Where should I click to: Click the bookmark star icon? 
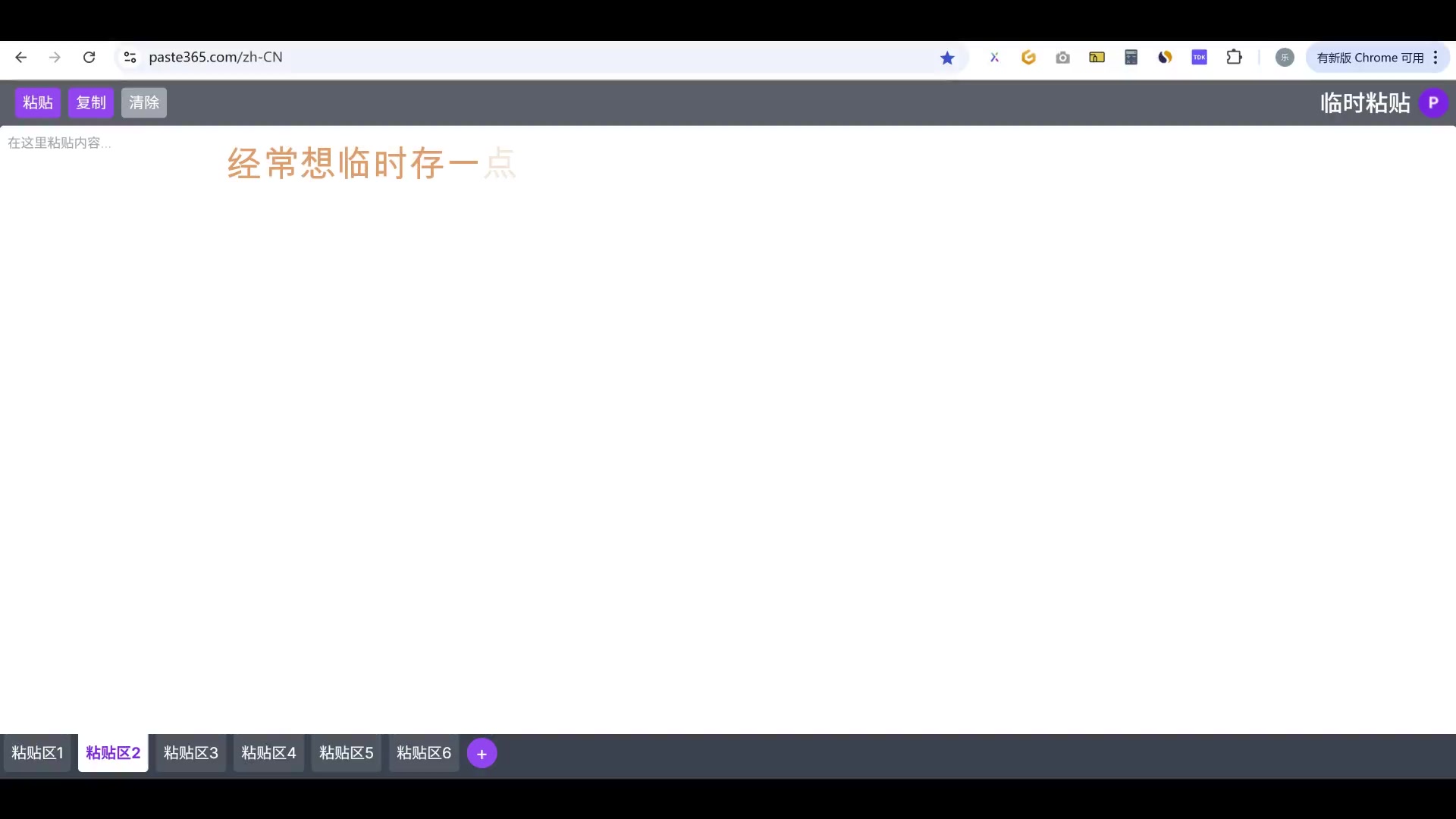tap(947, 58)
